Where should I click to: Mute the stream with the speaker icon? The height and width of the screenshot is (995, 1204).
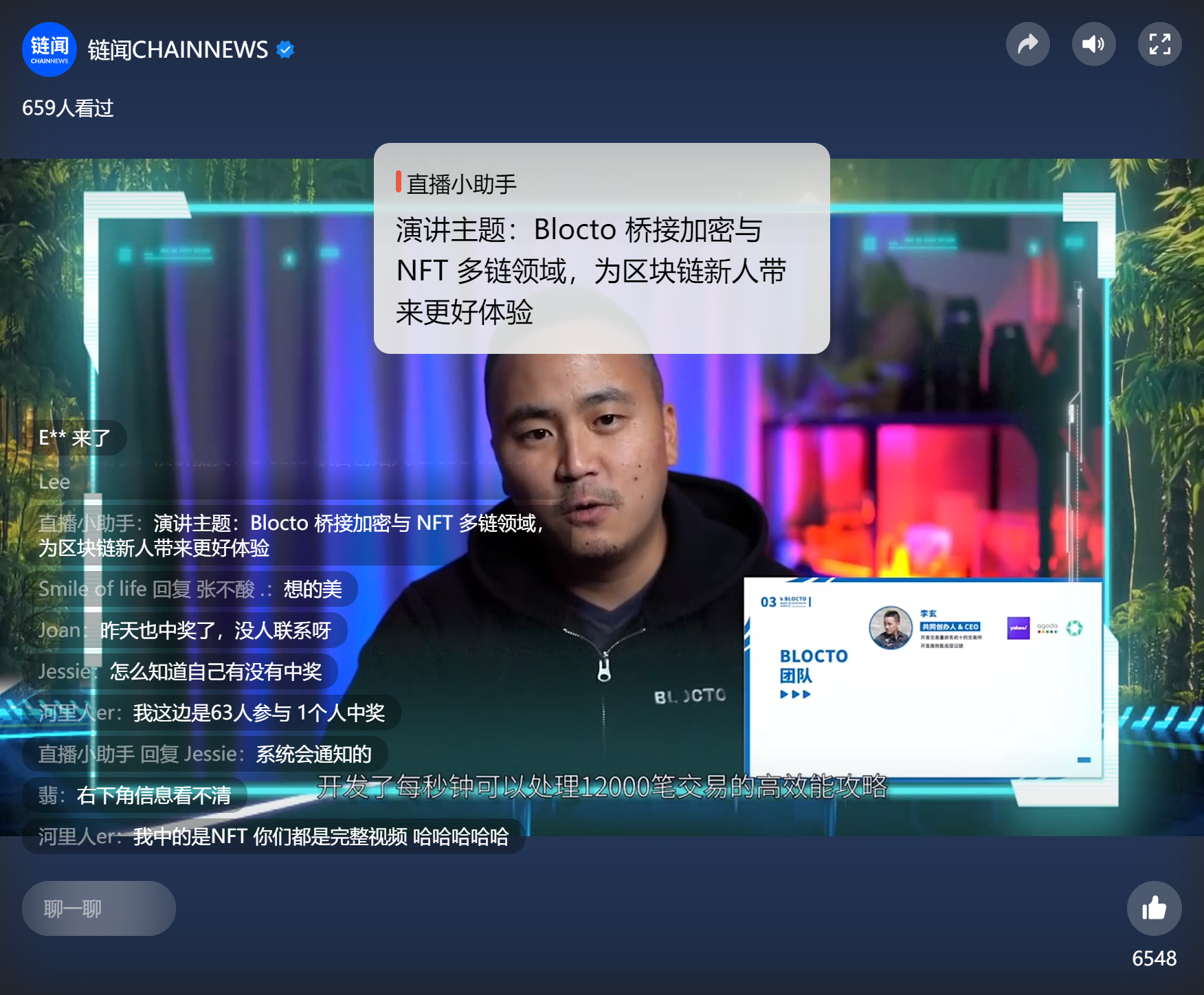[1093, 44]
